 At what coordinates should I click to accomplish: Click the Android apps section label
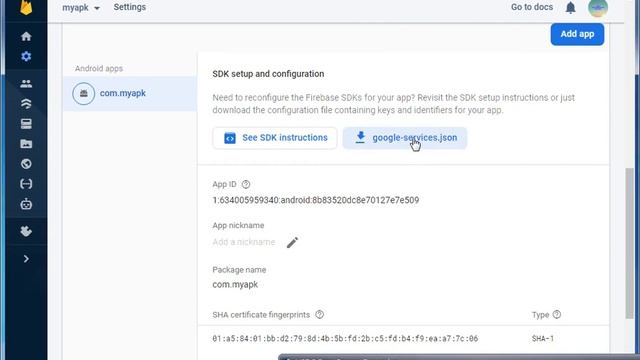point(99,69)
